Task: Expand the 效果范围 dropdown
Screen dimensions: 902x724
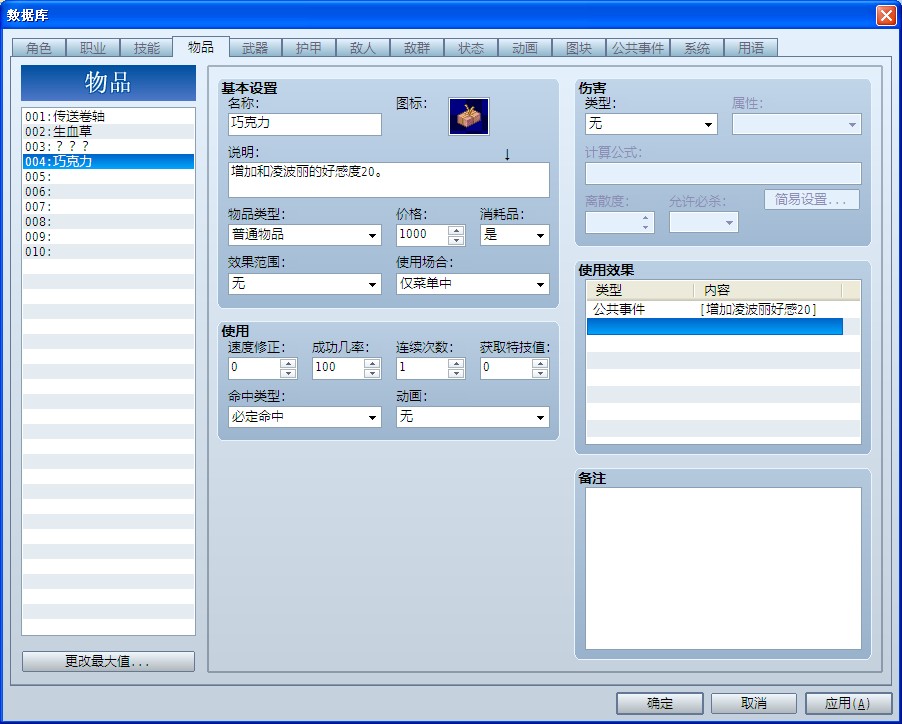Action: (304, 284)
